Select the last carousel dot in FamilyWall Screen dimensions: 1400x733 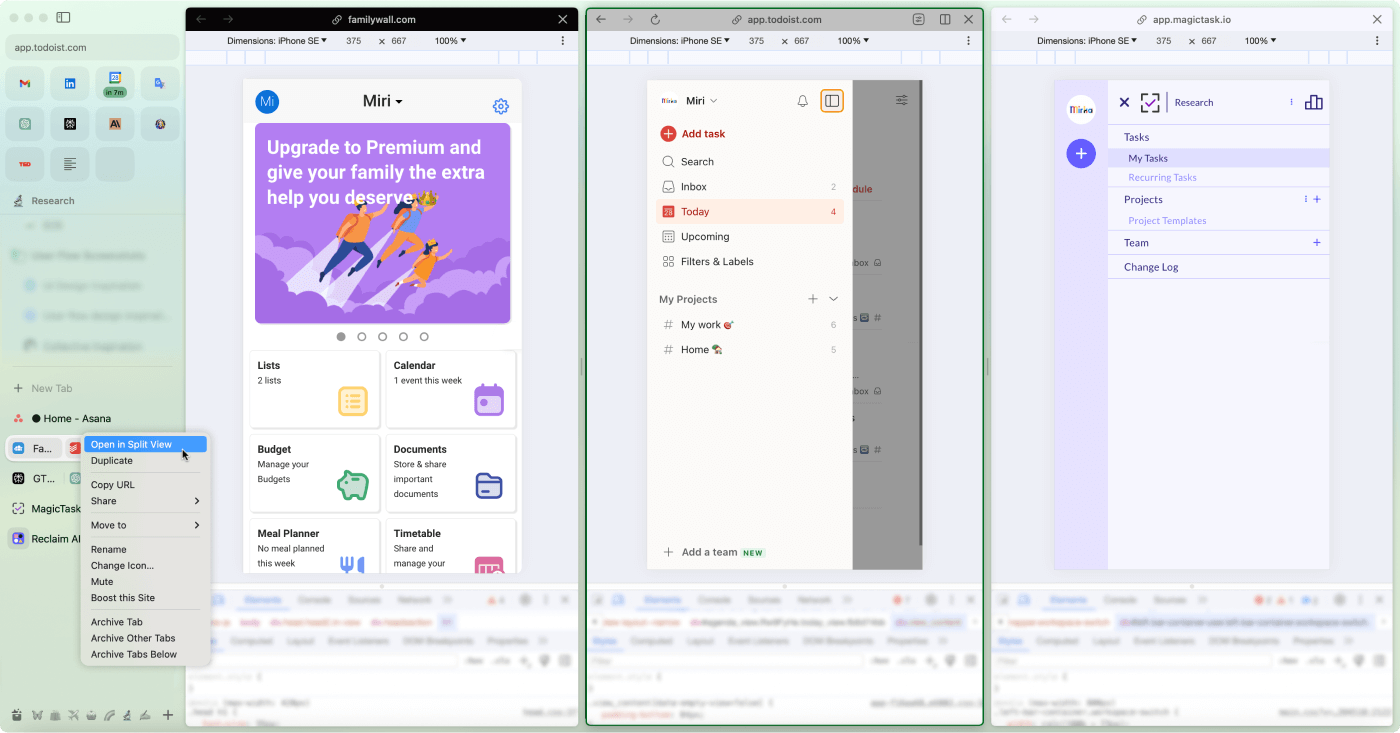coord(424,337)
